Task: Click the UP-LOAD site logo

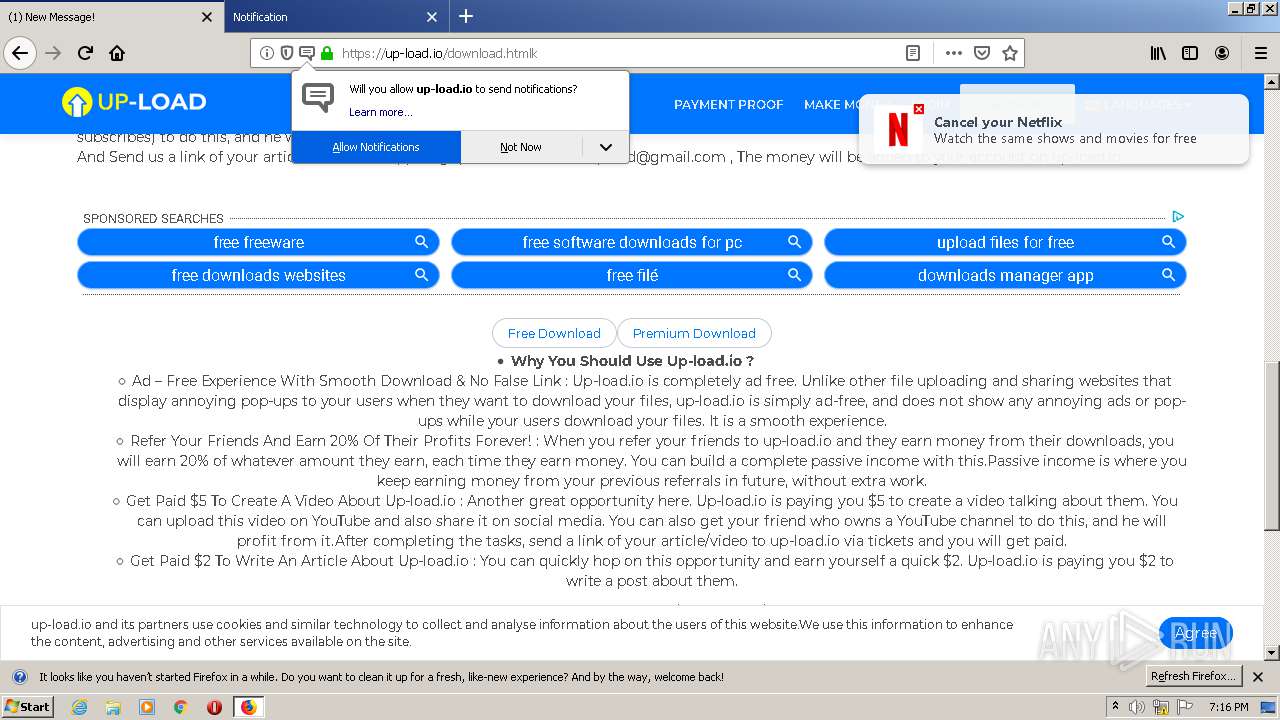Action: 134,102
